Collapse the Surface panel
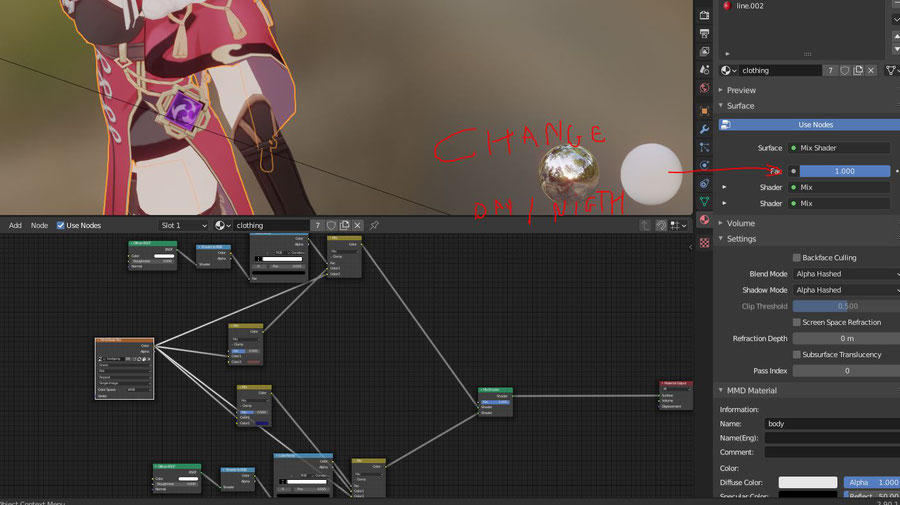Viewport: 900px width, 505px height. point(740,106)
